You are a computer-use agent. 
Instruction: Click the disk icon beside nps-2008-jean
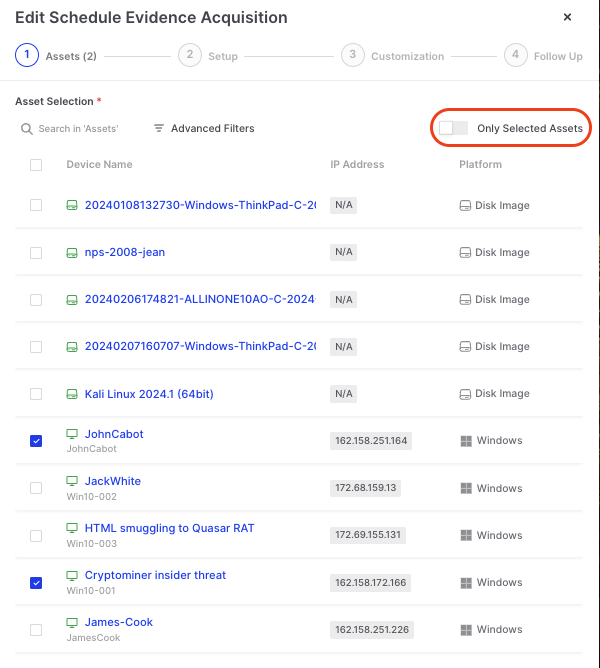(72, 253)
